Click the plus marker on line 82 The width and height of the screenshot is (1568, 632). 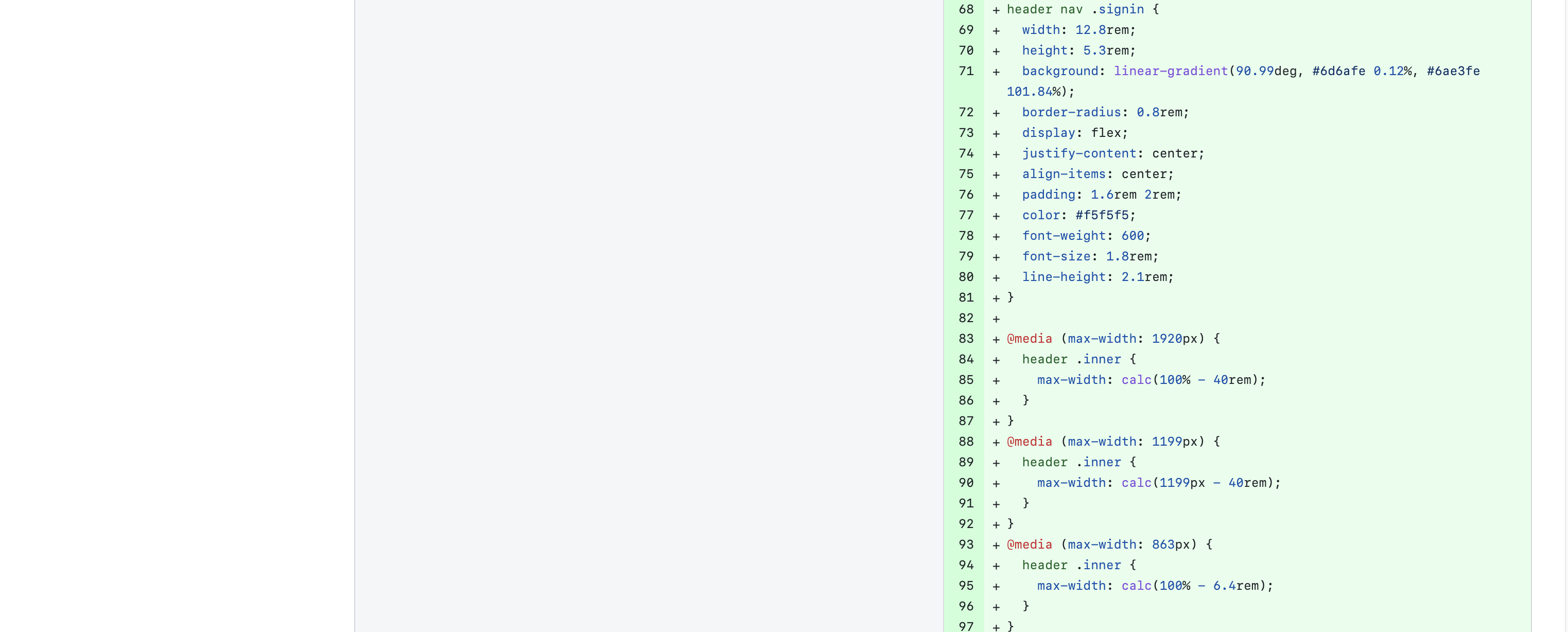coord(996,319)
